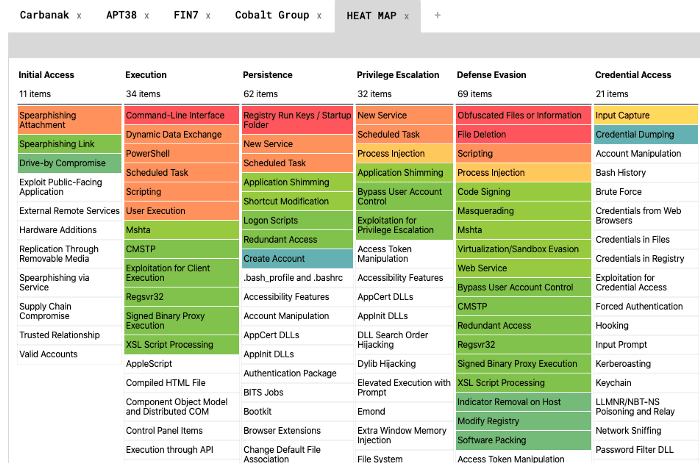Close the HEAT MAP tab
Viewport: 700px width, 463px height.
click(406, 16)
